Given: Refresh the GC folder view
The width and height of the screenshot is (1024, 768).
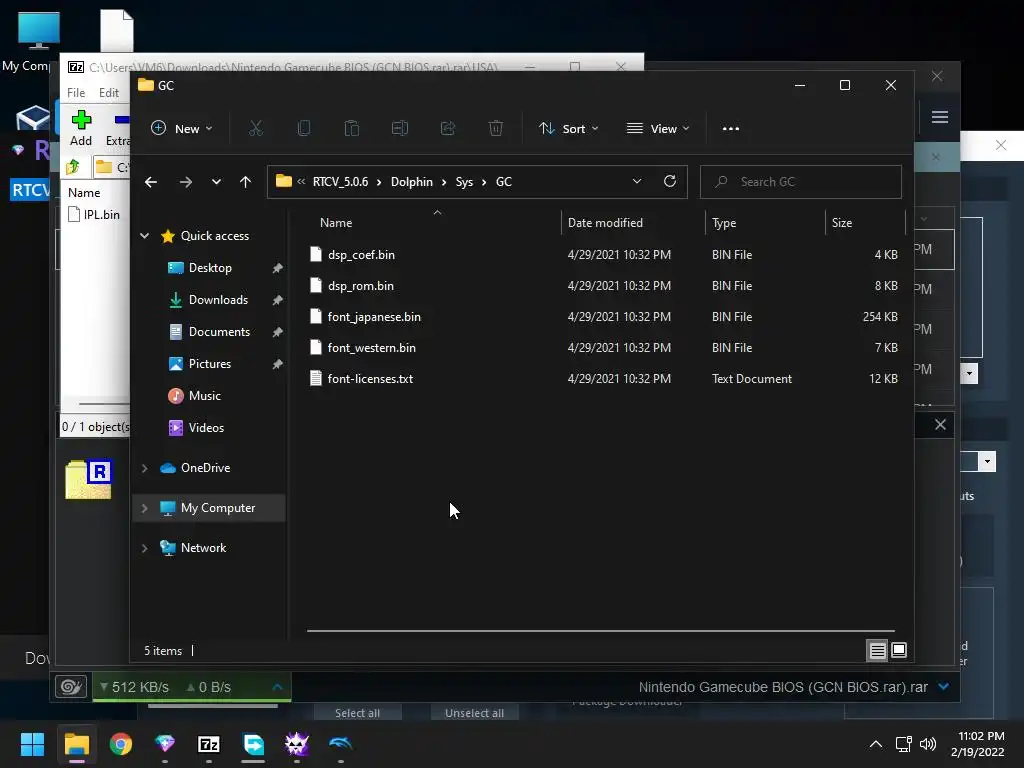Looking at the screenshot, I should point(669,182).
